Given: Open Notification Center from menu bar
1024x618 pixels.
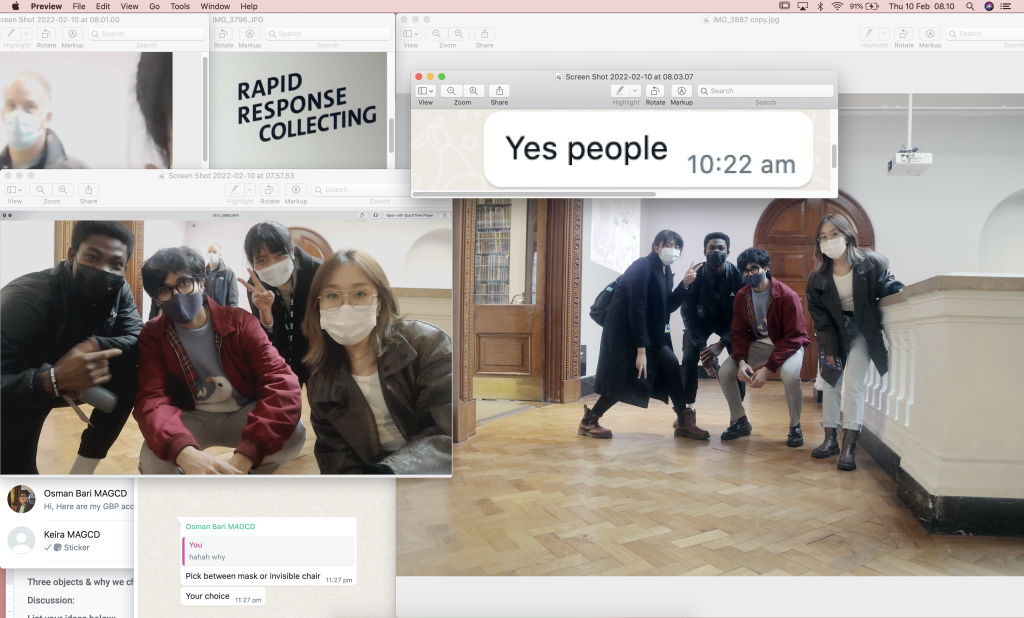Looking at the screenshot, I should point(1006,6).
